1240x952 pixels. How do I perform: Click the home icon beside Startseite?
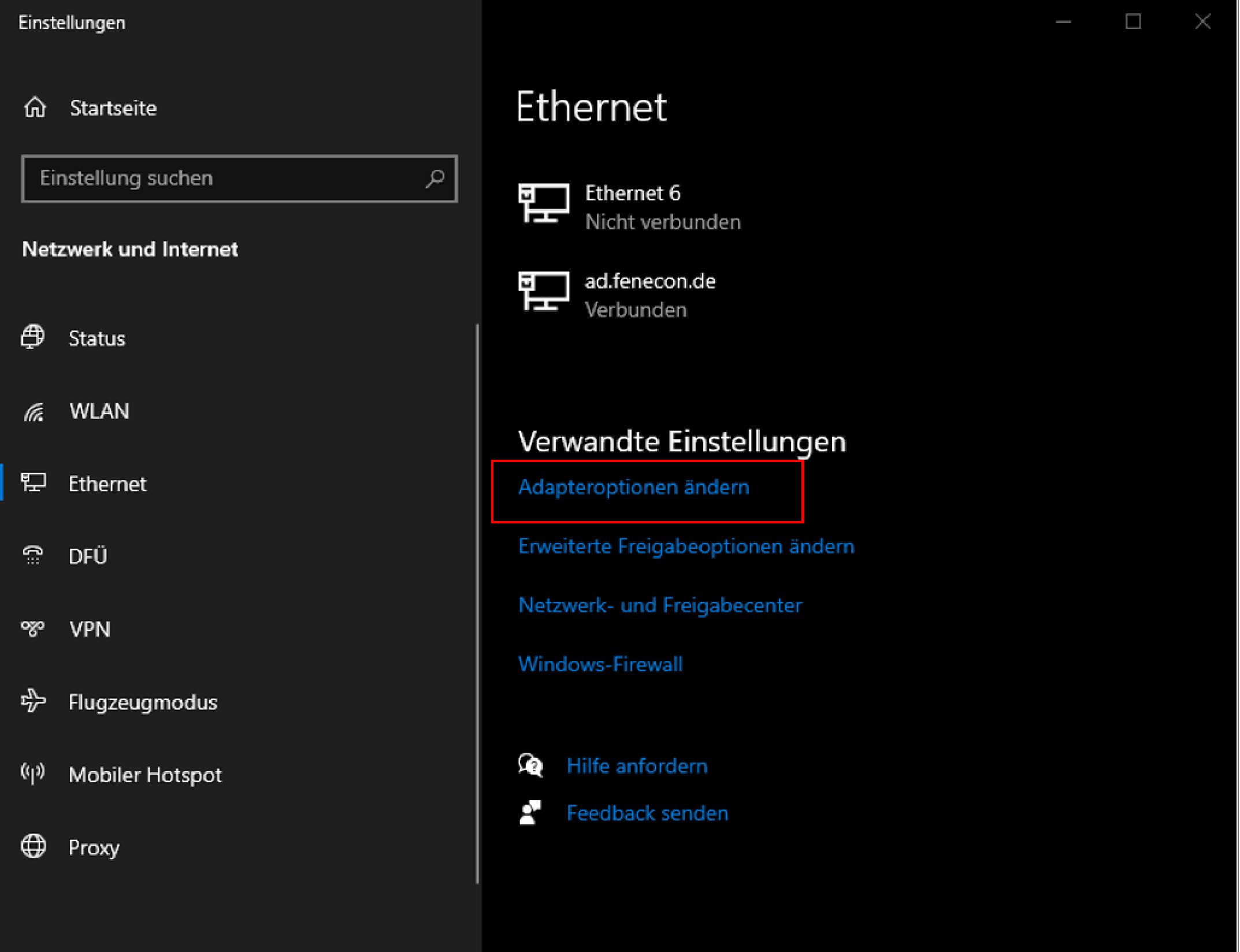pos(35,107)
